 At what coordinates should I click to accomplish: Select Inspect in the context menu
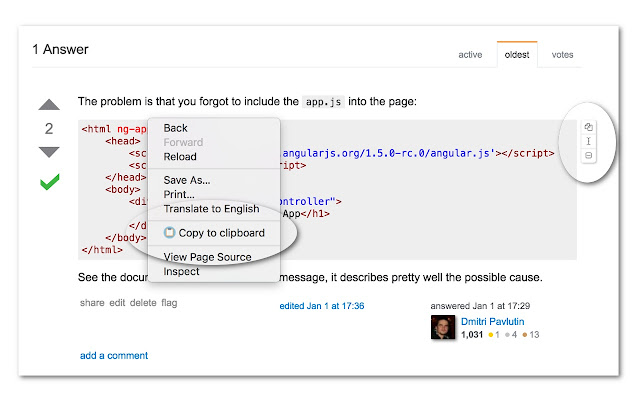(181, 271)
